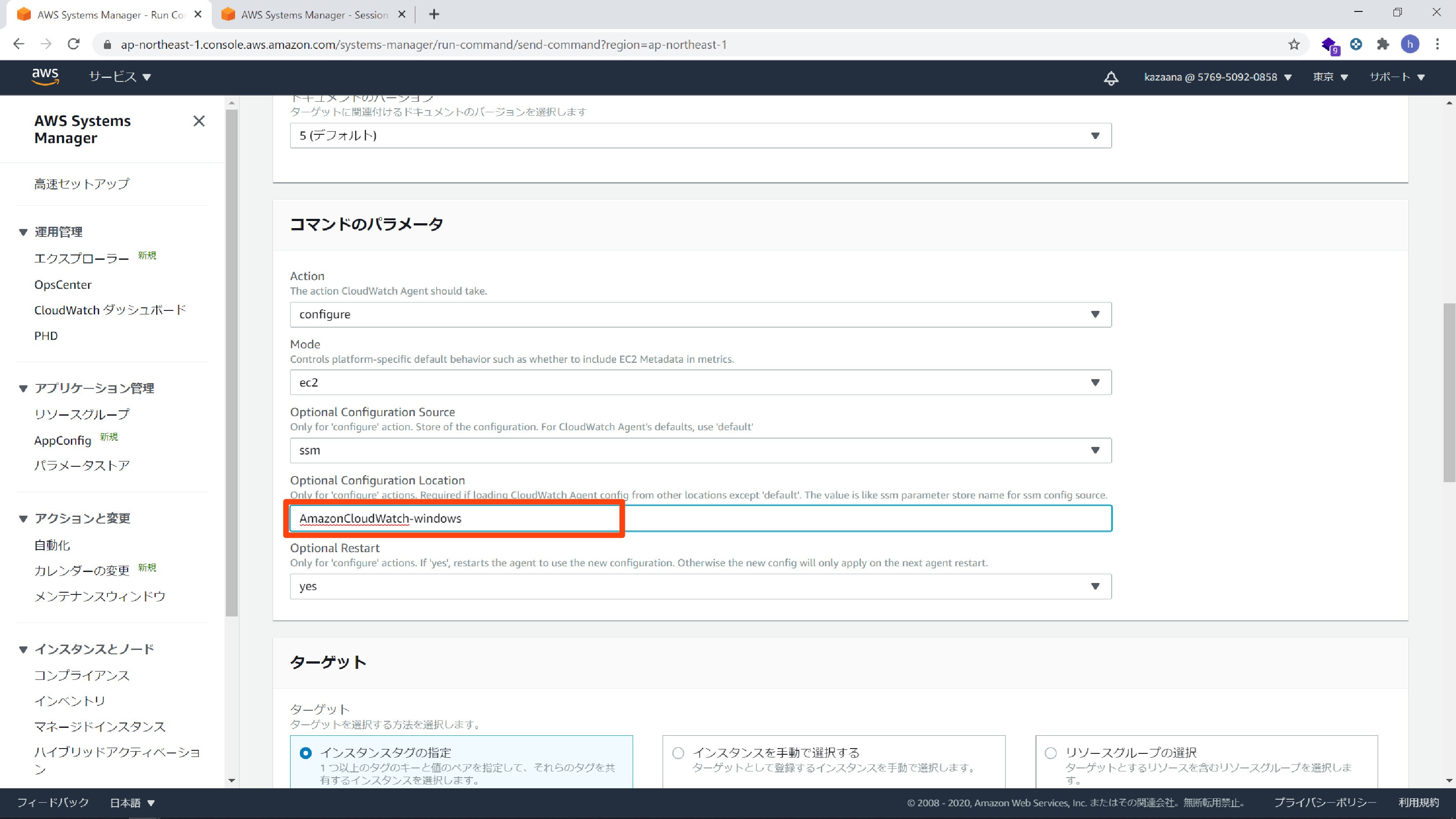Select the instance tag specification radio
The height and width of the screenshot is (819, 1456).
pyautogui.click(x=305, y=753)
